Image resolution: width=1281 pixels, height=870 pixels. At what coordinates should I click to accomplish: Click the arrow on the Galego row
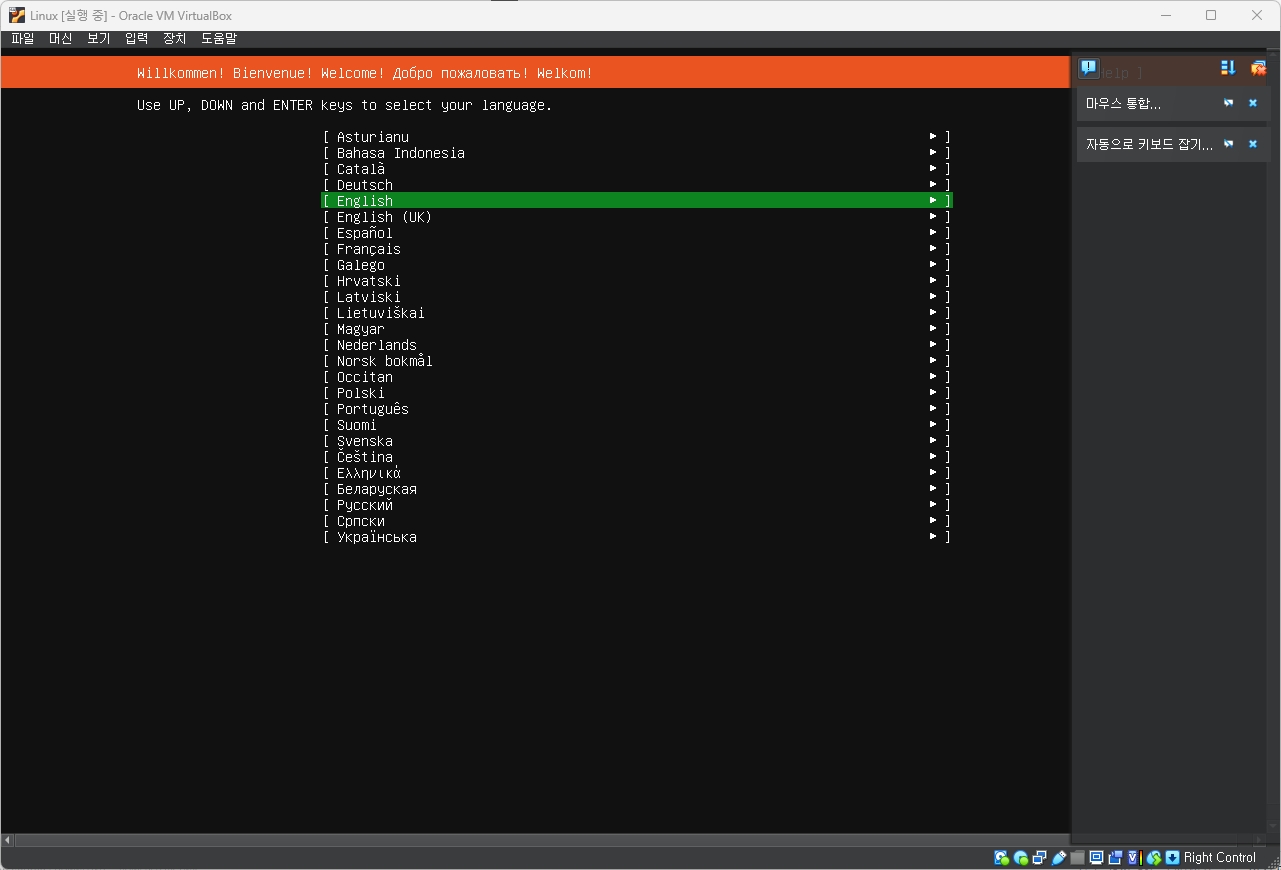933,264
